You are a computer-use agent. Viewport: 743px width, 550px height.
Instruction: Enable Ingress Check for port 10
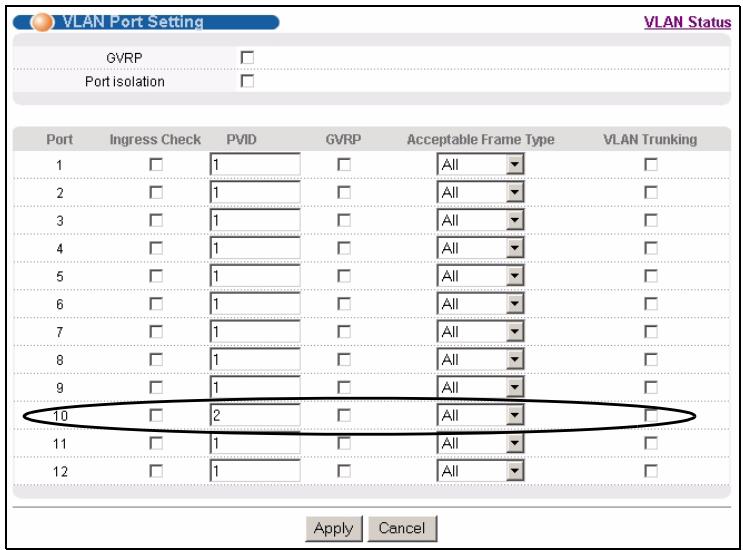coord(156,415)
